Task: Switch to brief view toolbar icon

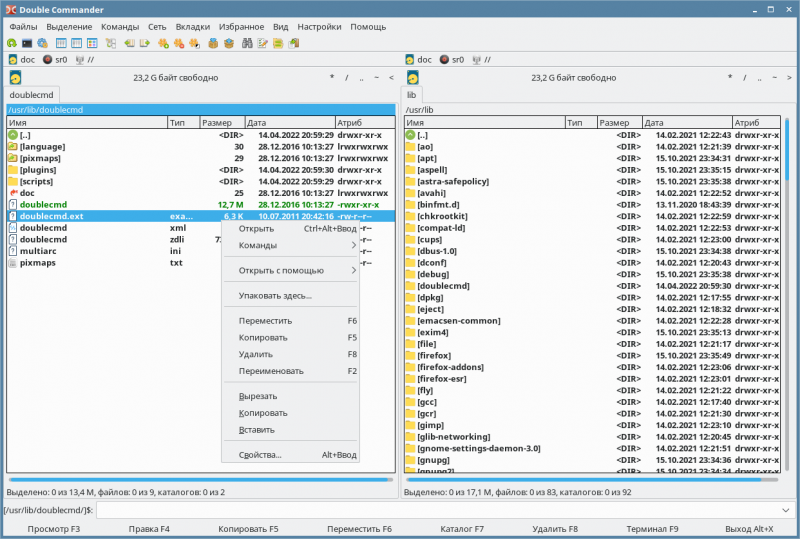Action: click(61, 43)
